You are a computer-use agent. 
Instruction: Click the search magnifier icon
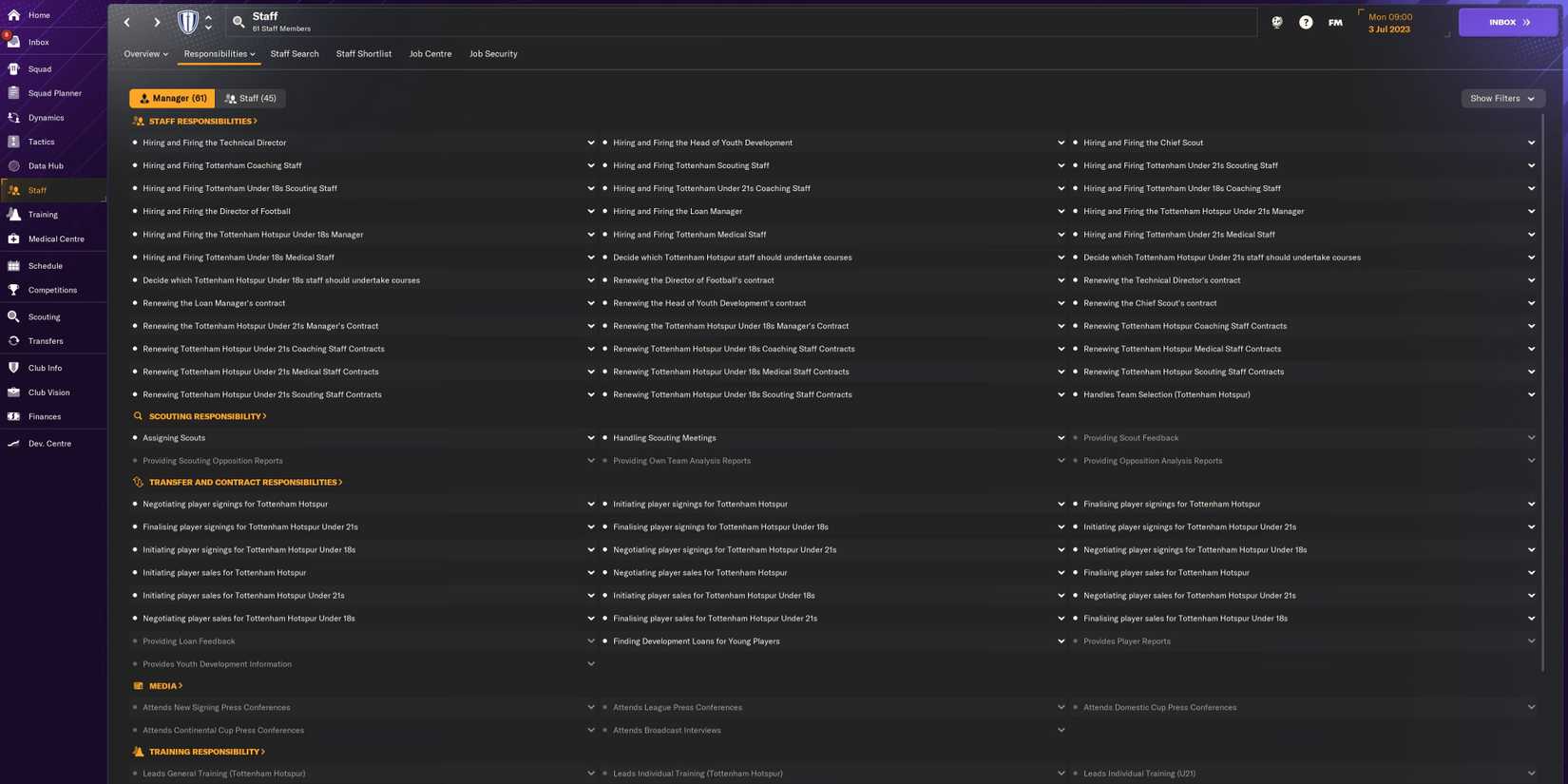239,22
